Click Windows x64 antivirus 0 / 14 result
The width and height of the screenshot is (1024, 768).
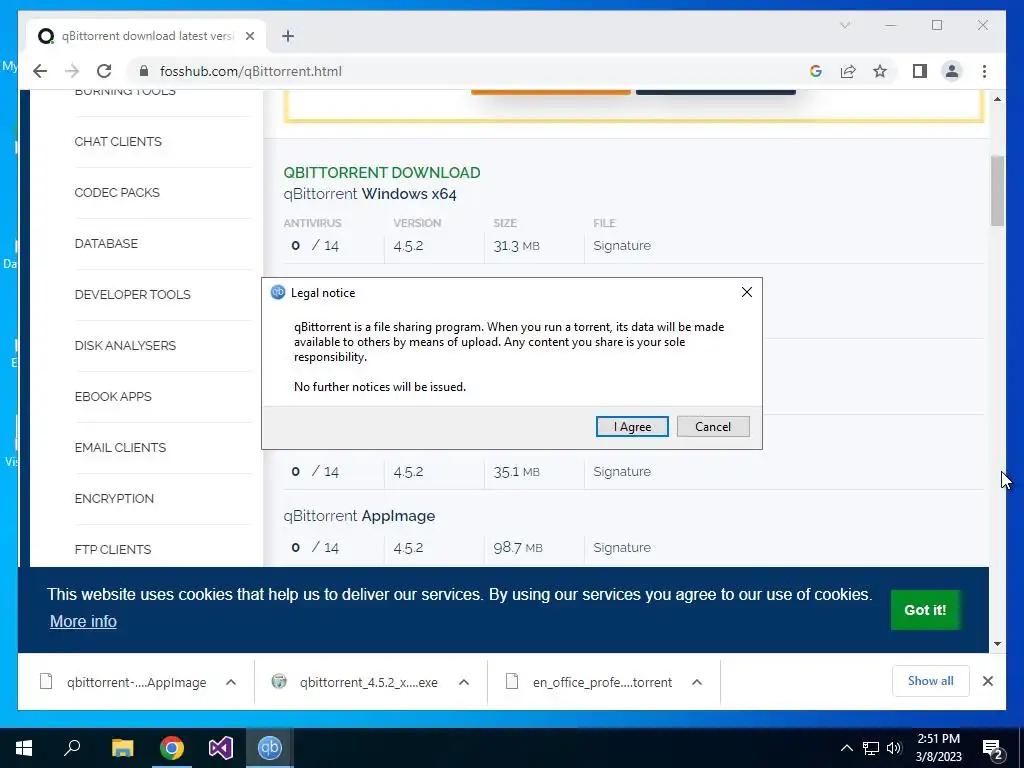click(315, 246)
